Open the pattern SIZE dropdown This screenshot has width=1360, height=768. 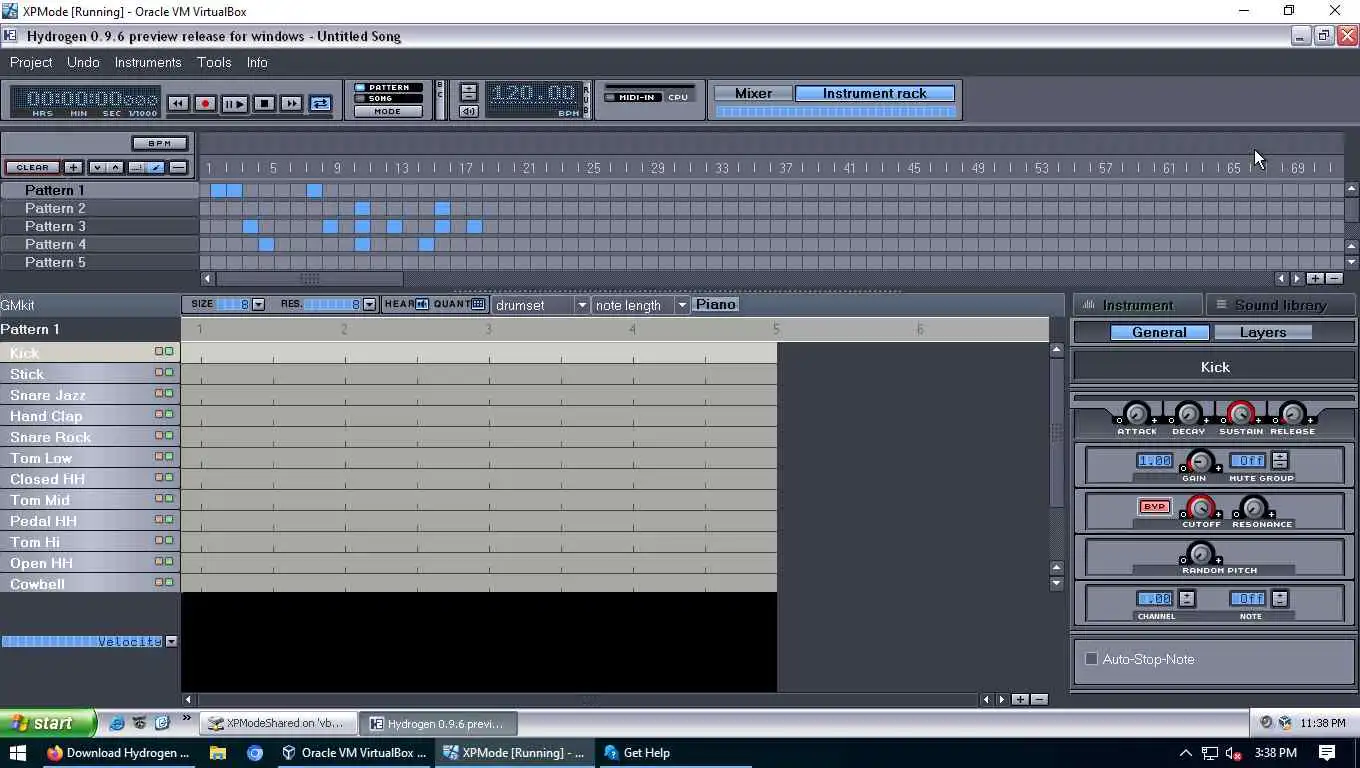(x=259, y=304)
